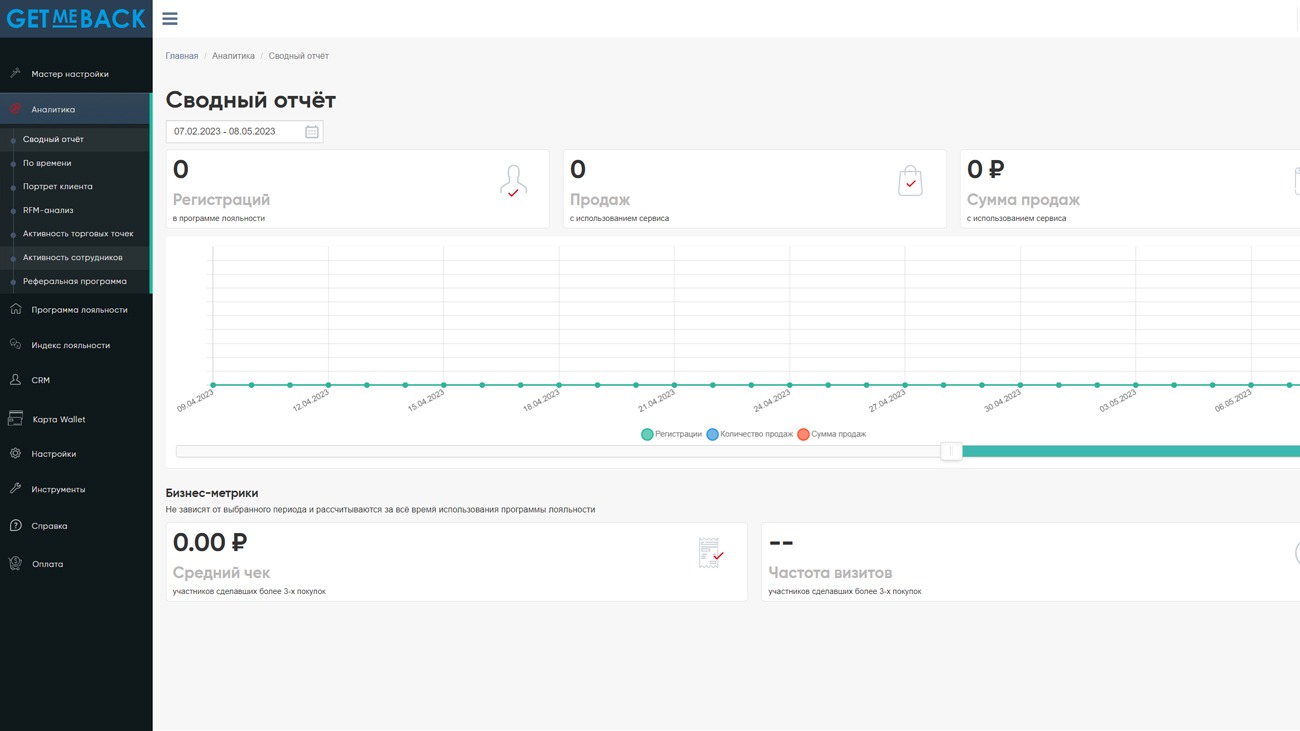Toggle Регистрации series in chart legend
The image size is (1300, 731).
pyautogui.click(x=672, y=434)
